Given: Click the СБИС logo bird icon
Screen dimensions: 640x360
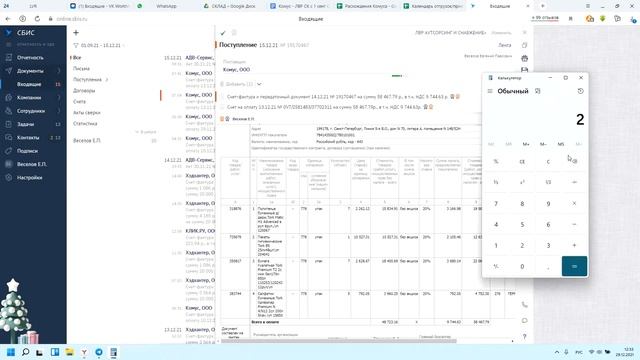Looking at the screenshot, I should click(9, 33).
